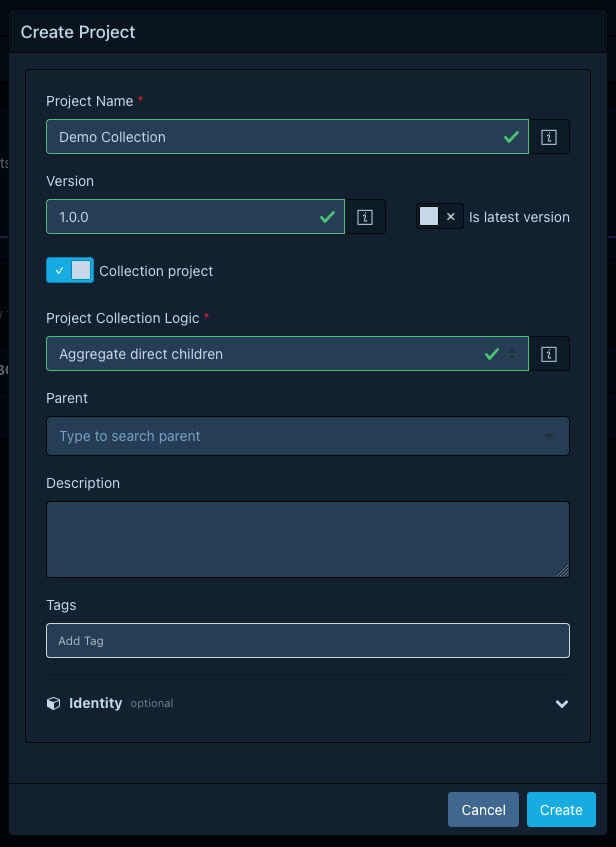
Task: Focus the Project Name input field
Action: pos(287,137)
